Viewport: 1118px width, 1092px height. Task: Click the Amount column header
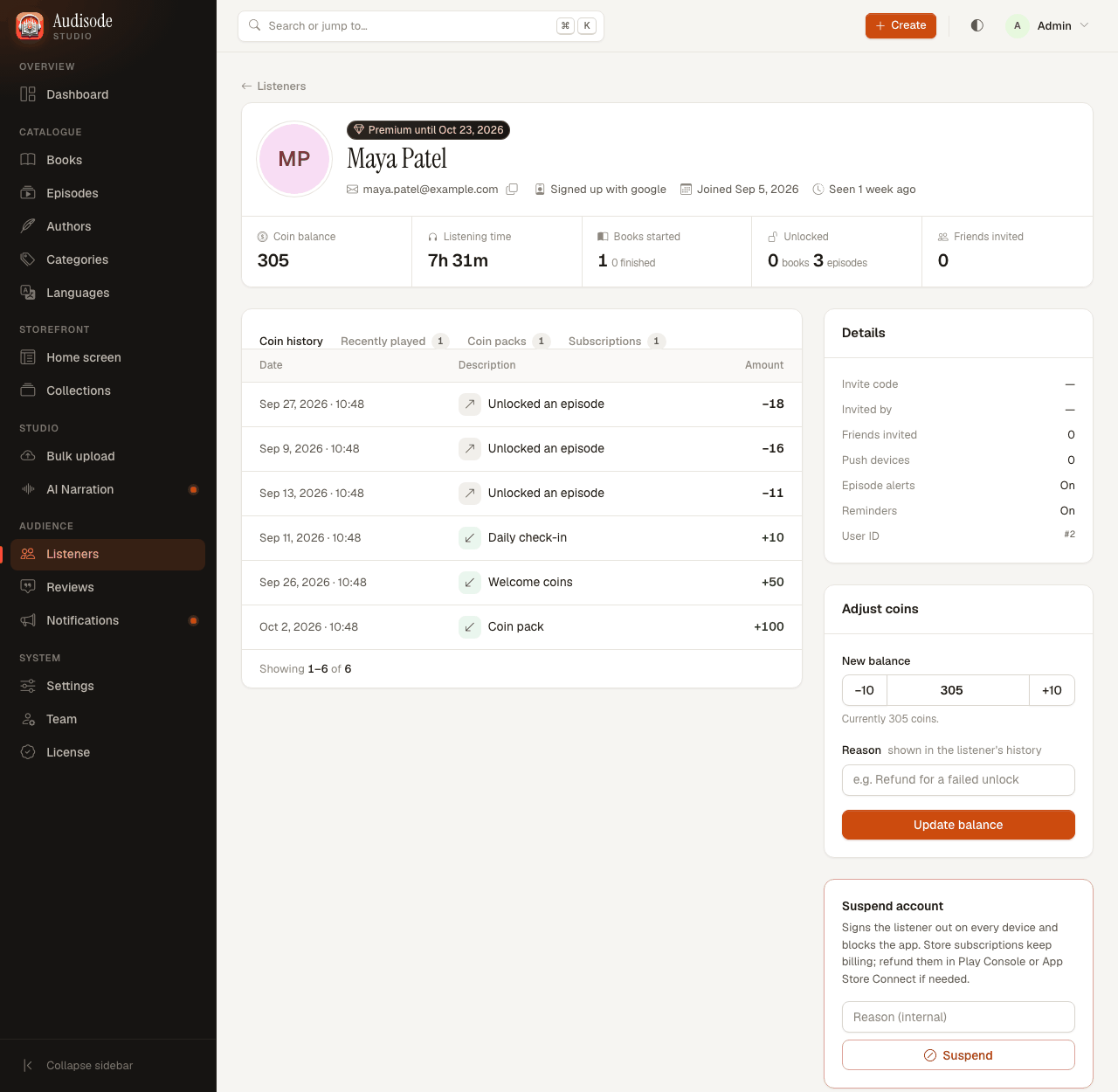764,365
